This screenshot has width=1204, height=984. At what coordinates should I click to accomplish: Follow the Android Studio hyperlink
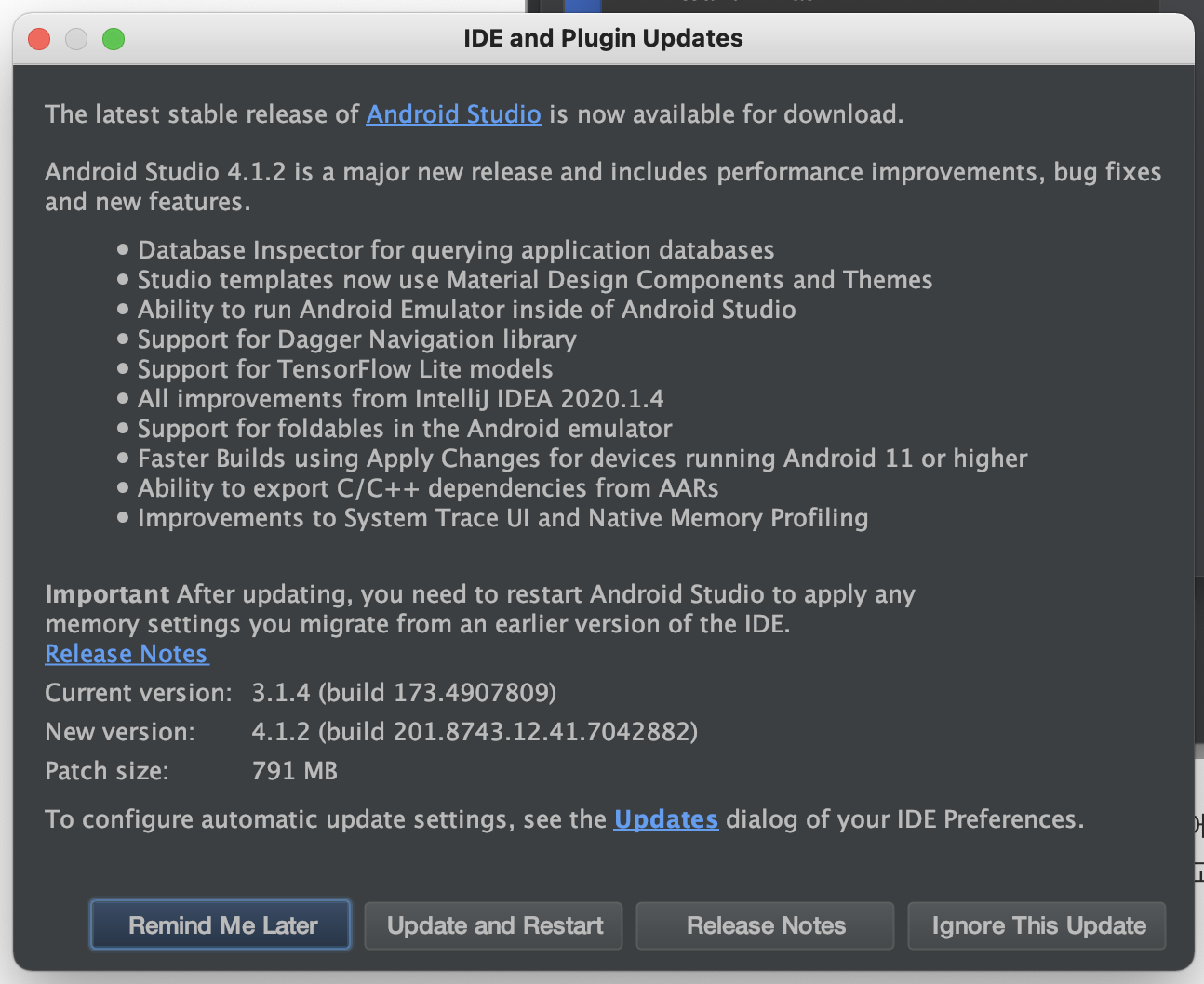tap(454, 114)
